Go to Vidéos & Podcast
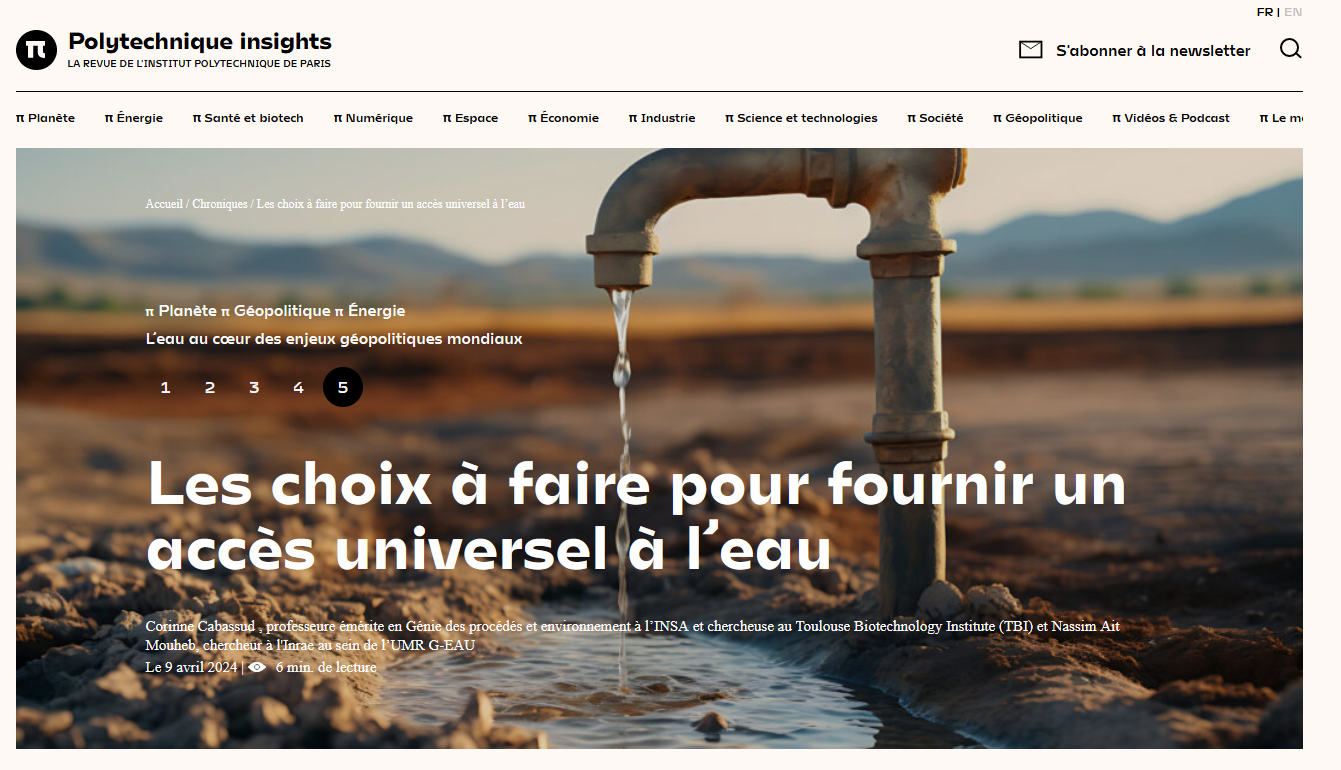The height and width of the screenshot is (770, 1341). [1171, 118]
